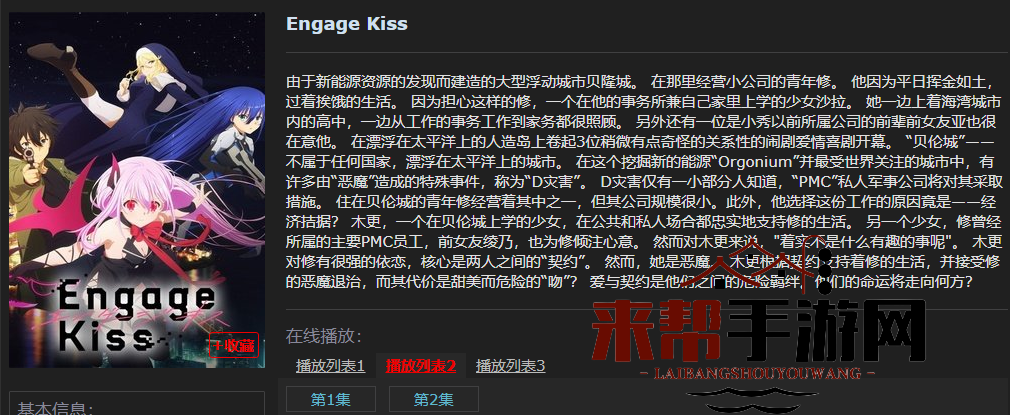The height and width of the screenshot is (415, 1010).
Task: Select the highlighted 播放列表2 tab
Action: pos(421,367)
